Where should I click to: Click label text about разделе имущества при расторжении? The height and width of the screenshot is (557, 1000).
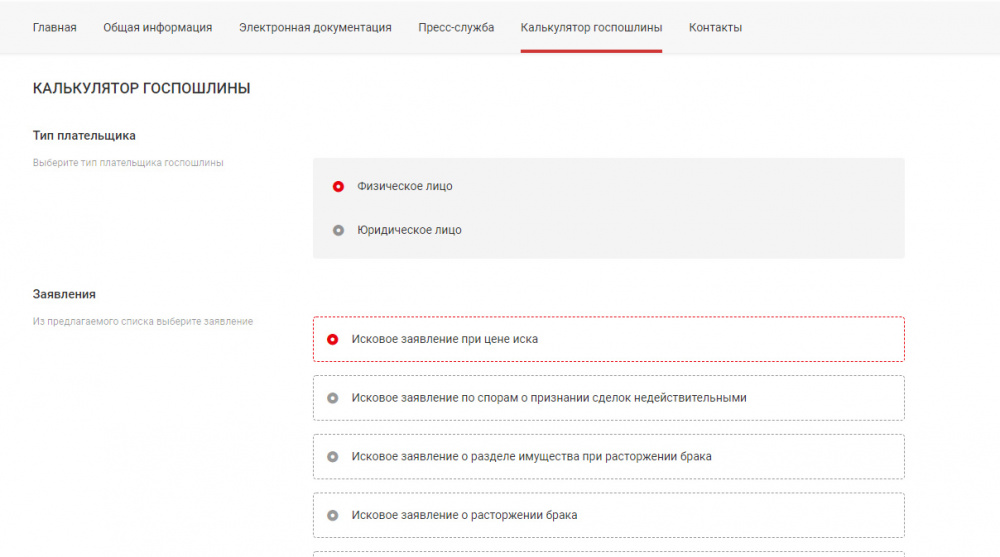tap(531, 457)
